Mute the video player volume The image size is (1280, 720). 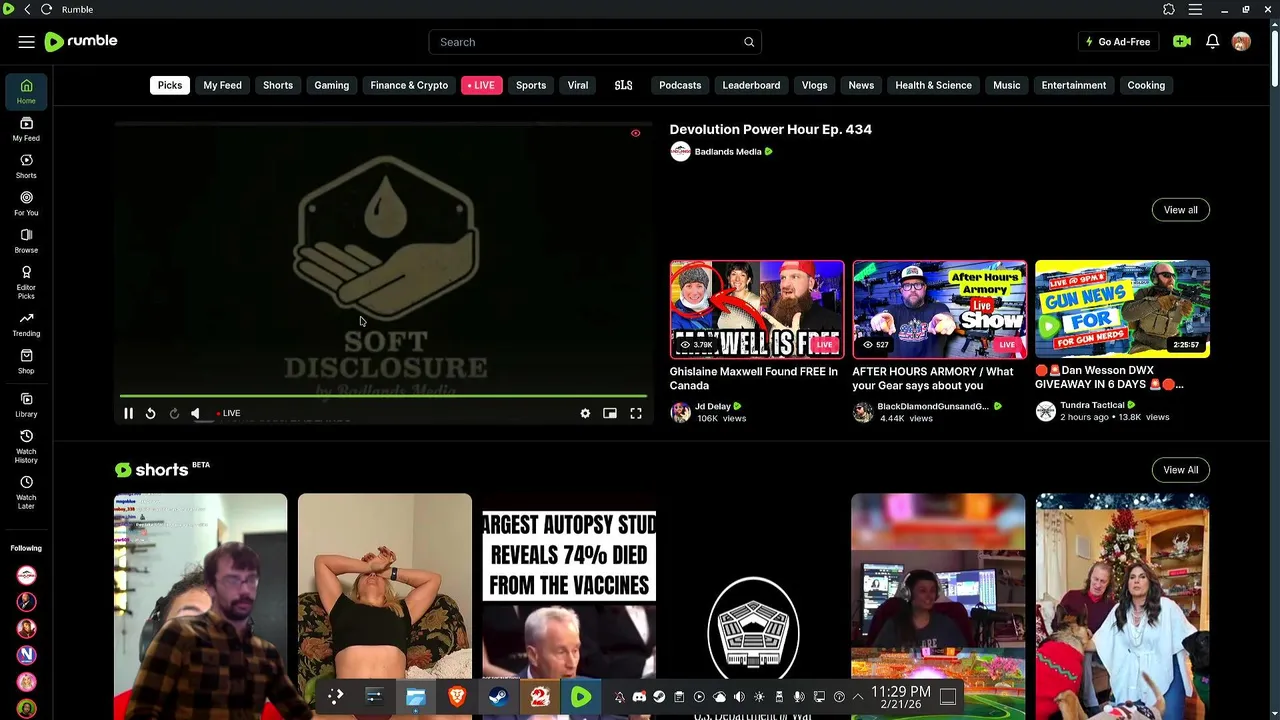196,413
